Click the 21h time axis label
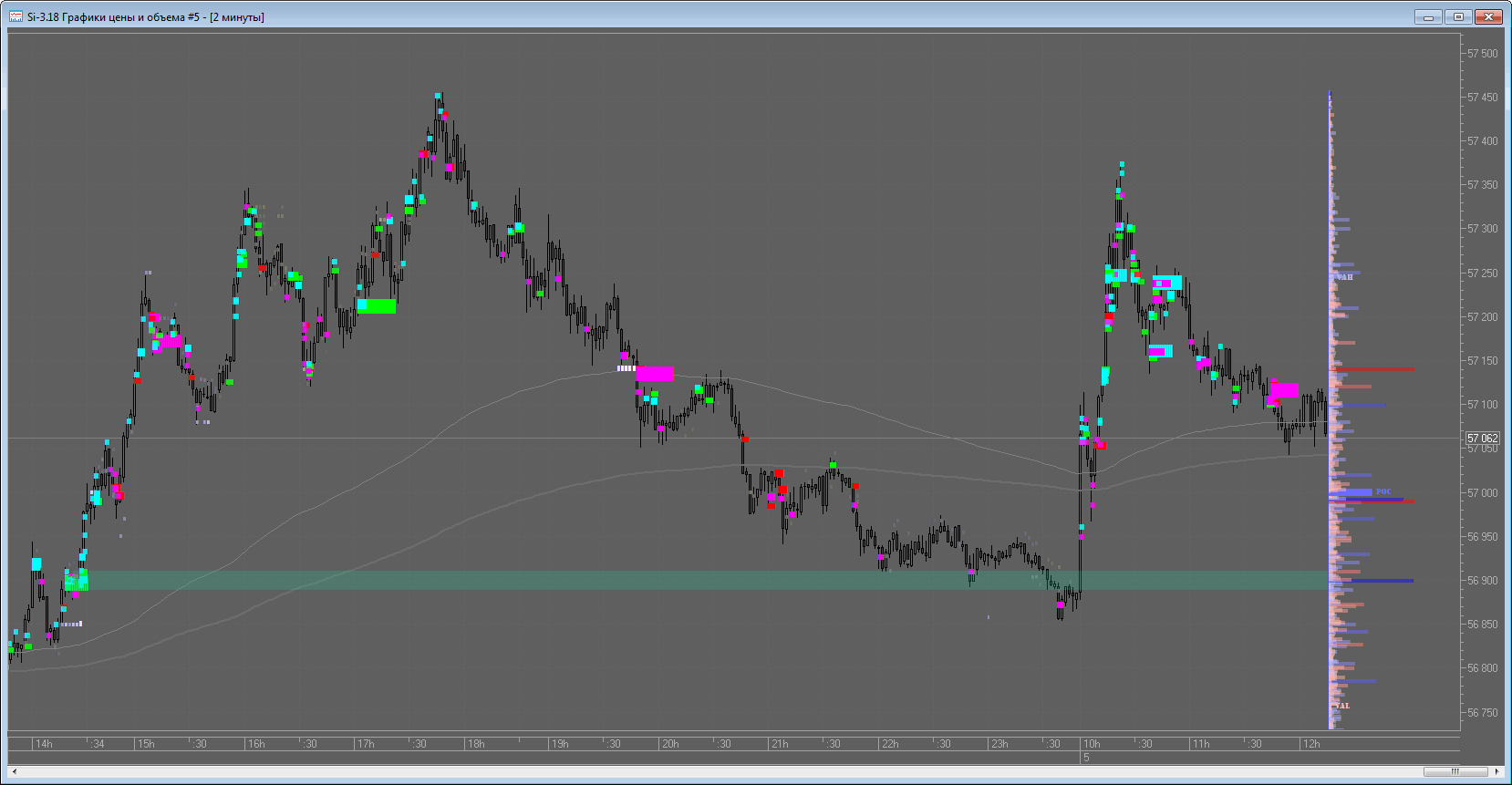The image size is (1512, 785). click(780, 744)
